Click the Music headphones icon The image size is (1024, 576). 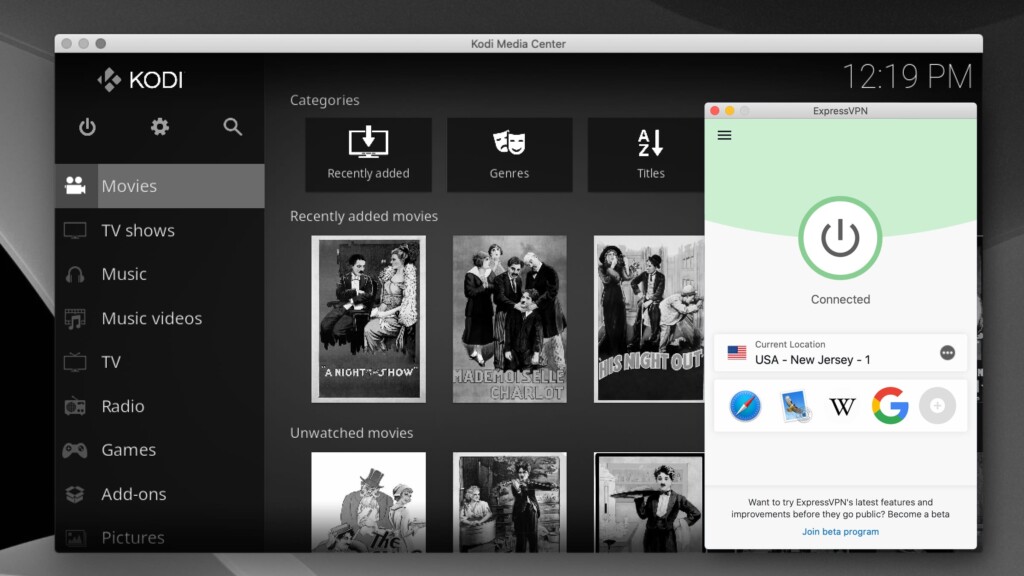tap(75, 274)
